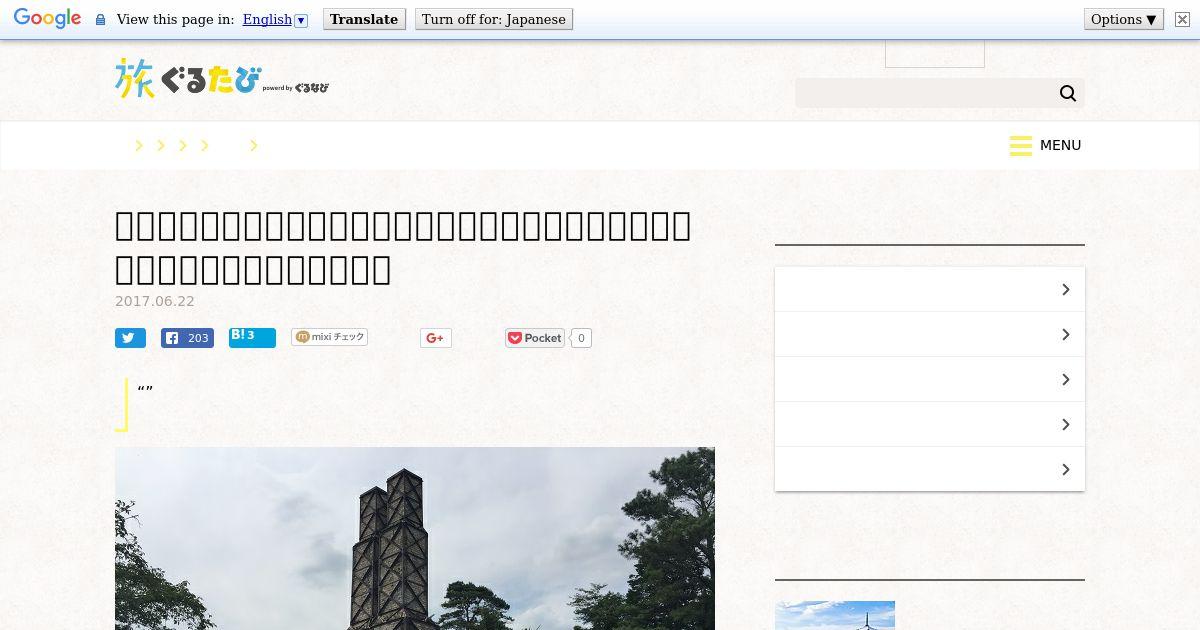Screen dimensions: 1200x630
Task: Click the Google logo in translate bar
Action: click(x=47, y=19)
